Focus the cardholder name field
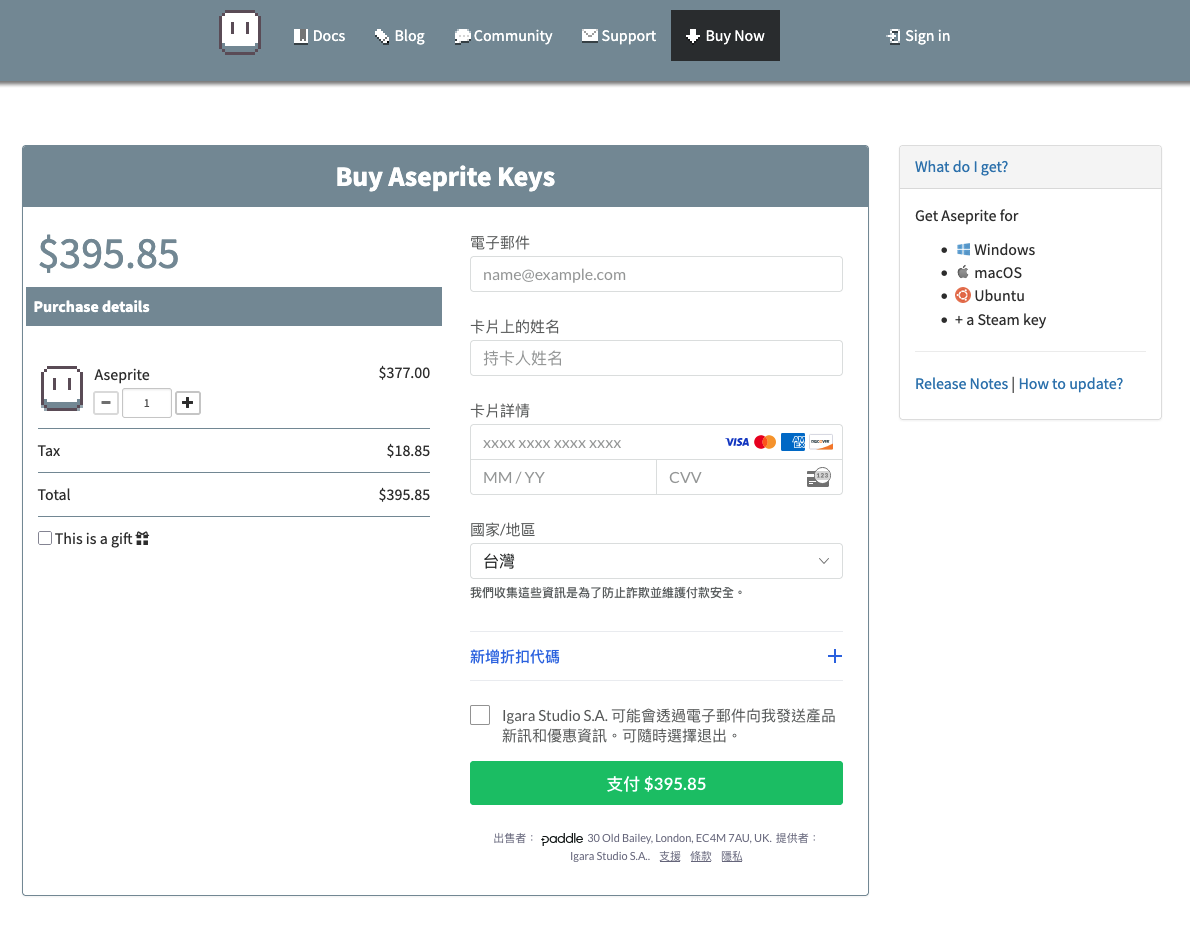1190x930 pixels. (656, 358)
